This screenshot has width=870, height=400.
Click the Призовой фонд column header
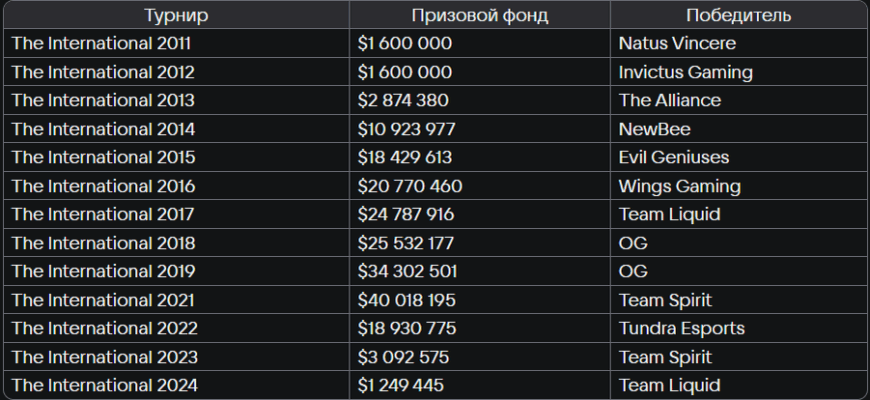[479, 15]
